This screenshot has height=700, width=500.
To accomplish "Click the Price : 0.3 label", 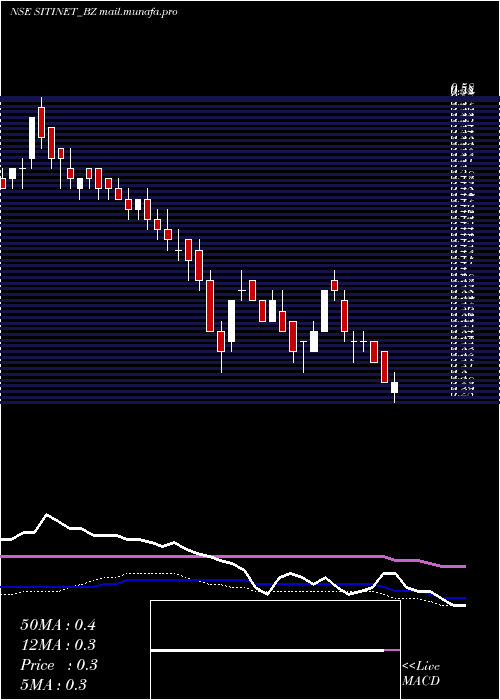I will pyautogui.click(x=58, y=665).
